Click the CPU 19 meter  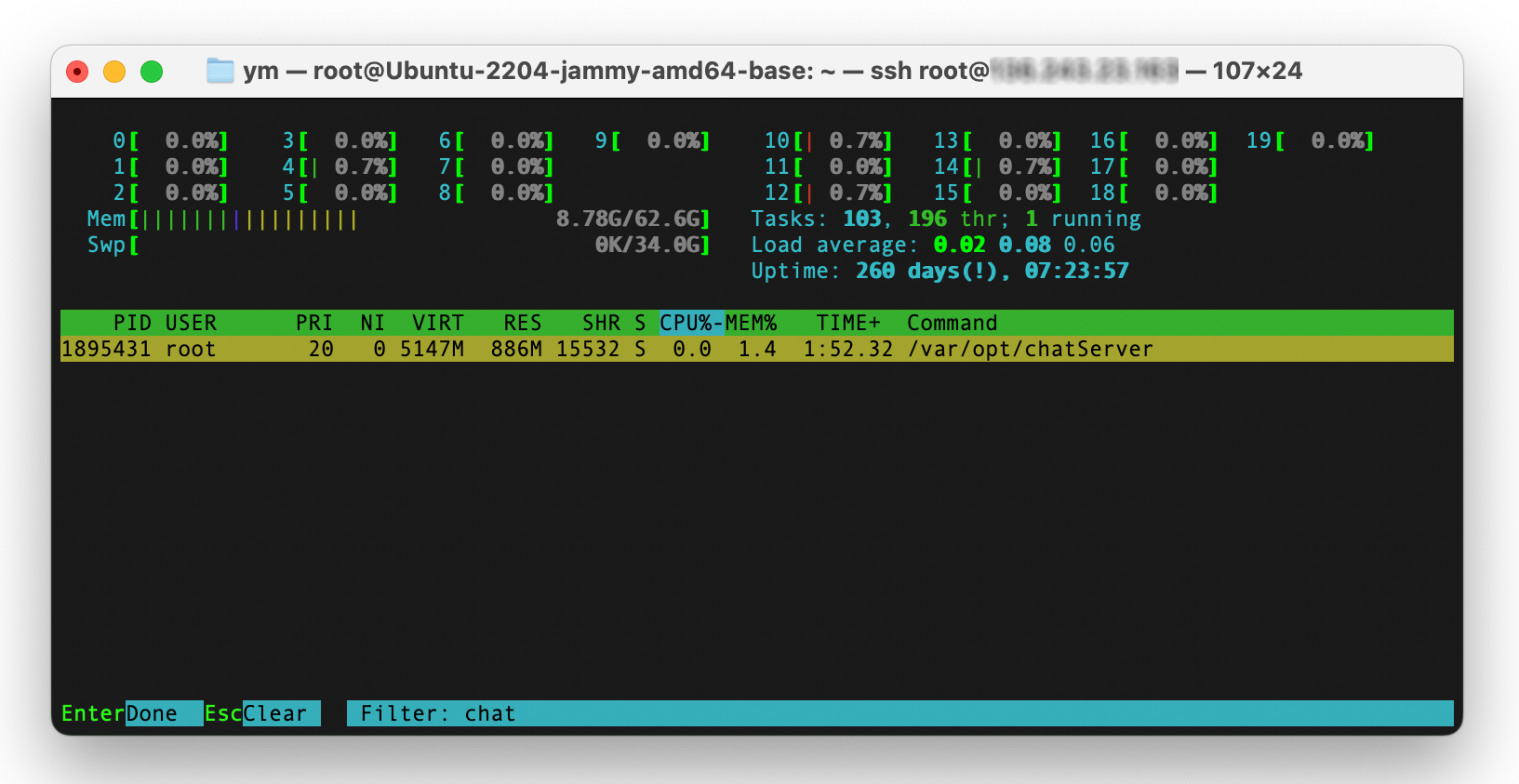coord(1311,140)
